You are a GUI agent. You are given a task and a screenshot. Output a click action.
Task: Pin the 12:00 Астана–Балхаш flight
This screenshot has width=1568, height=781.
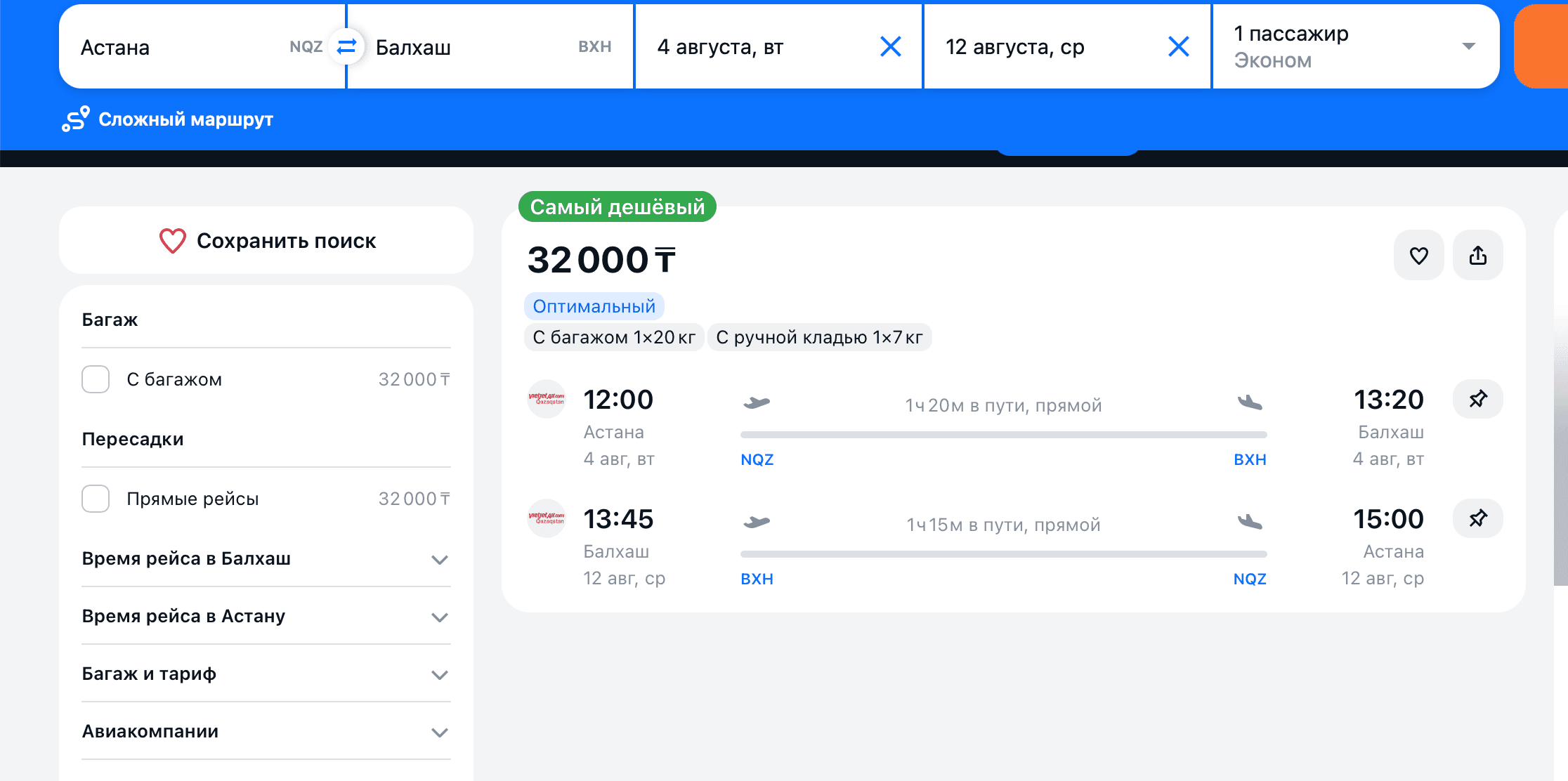[1478, 399]
